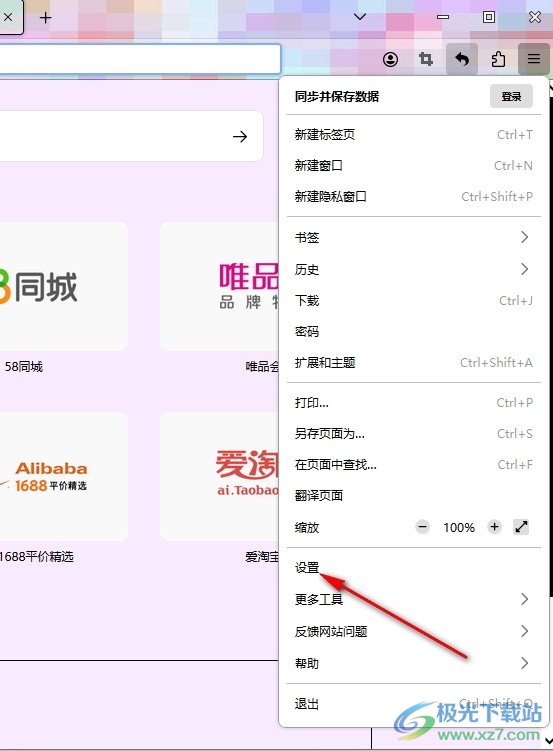Toggle the hamburger application menu
This screenshot has width=553, height=751.
click(534, 59)
